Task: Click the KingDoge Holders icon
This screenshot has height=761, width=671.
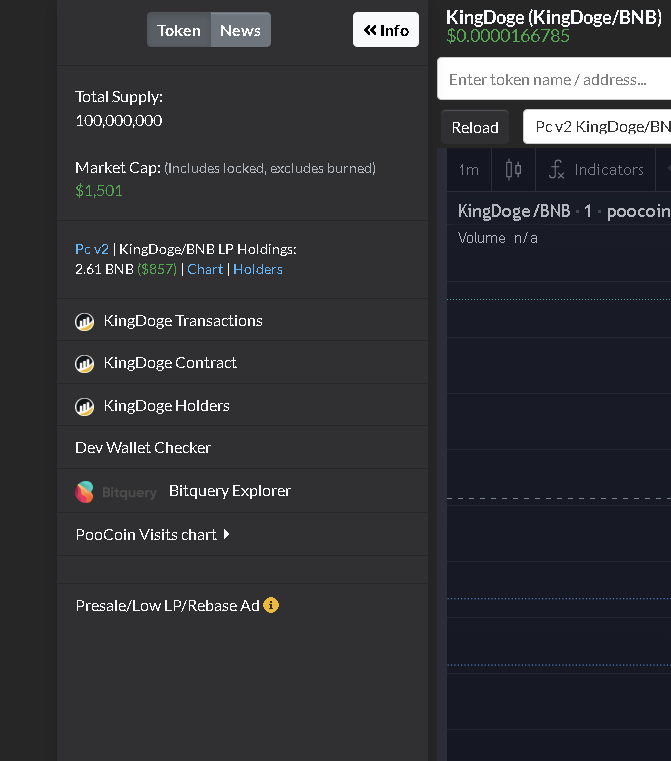Action: [84, 406]
